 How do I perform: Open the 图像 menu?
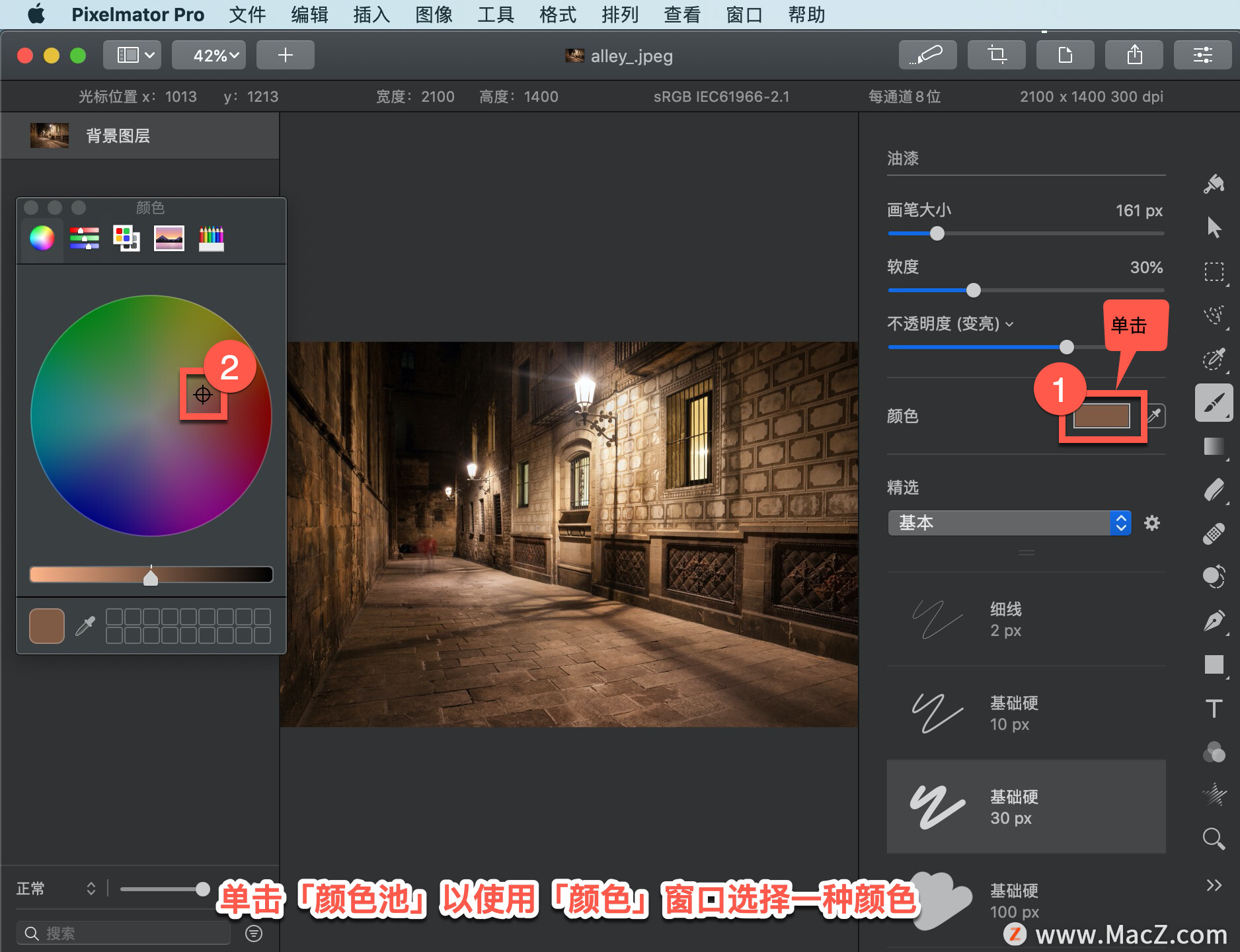pyautogui.click(x=434, y=15)
